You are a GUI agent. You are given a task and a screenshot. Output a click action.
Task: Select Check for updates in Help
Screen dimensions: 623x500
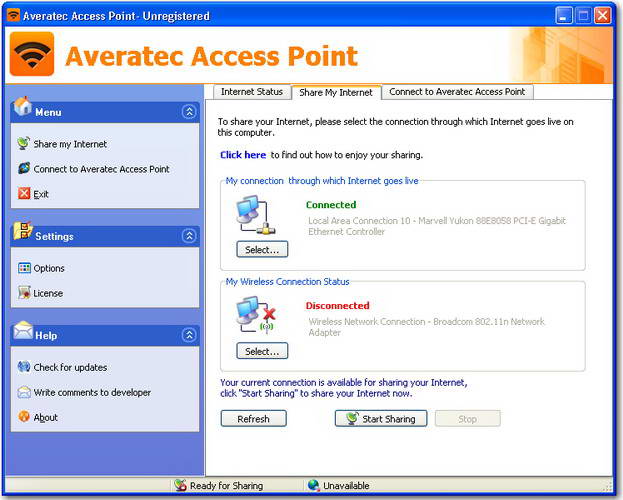(x=70, y=367)
